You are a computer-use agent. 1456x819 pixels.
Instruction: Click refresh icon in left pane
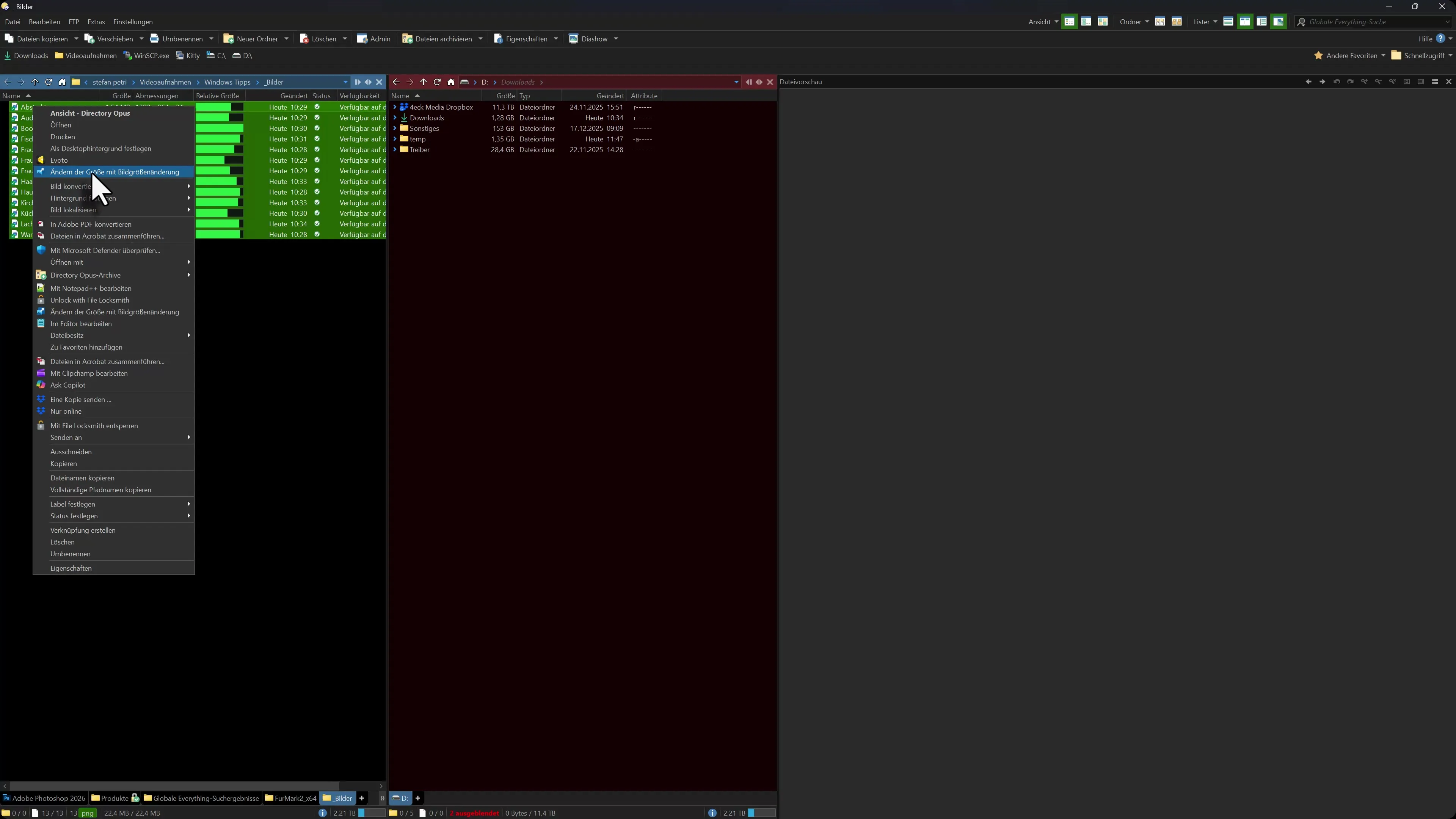click(x=49, y=82)
